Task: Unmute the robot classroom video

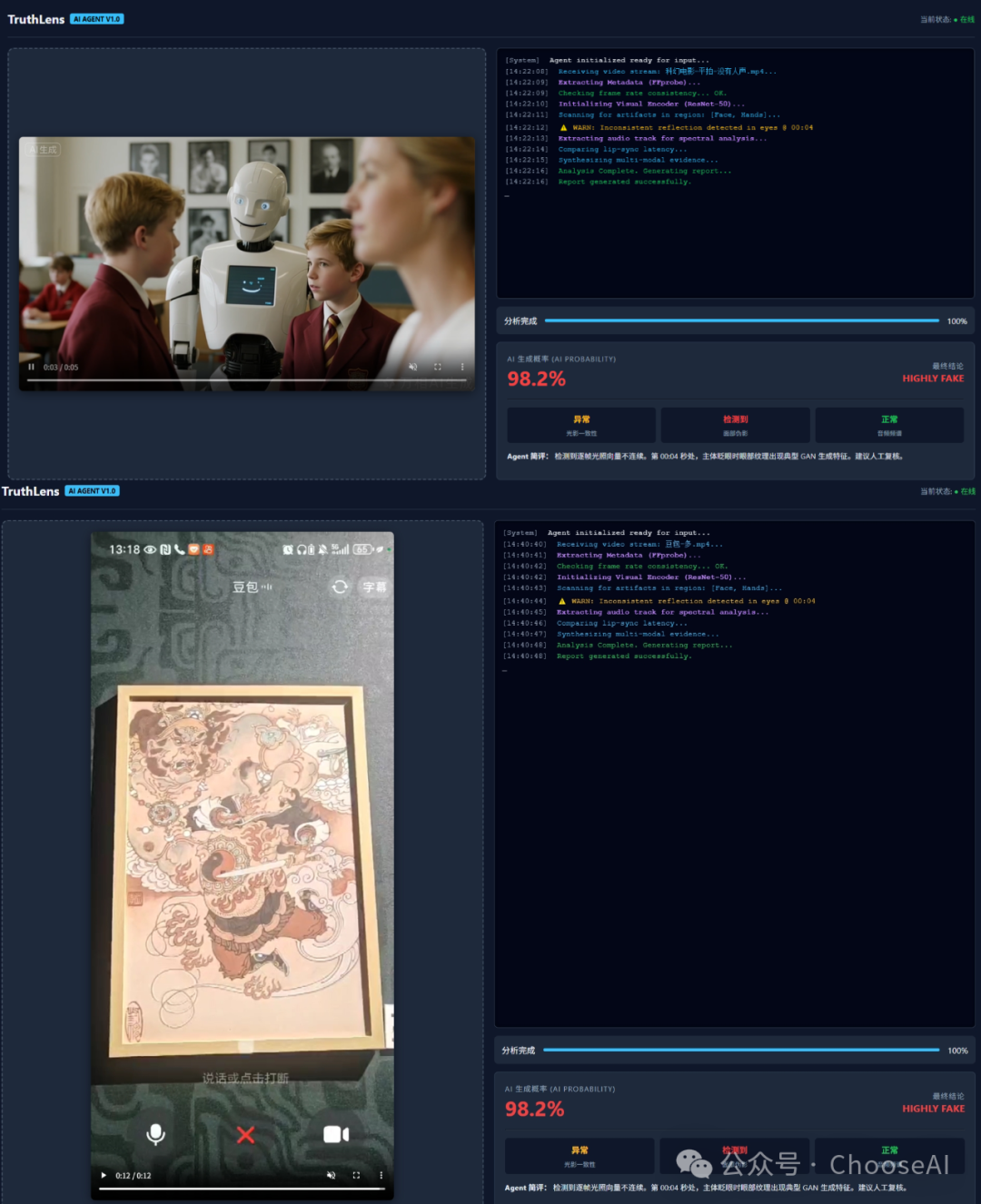Action: tap(412, 367)
